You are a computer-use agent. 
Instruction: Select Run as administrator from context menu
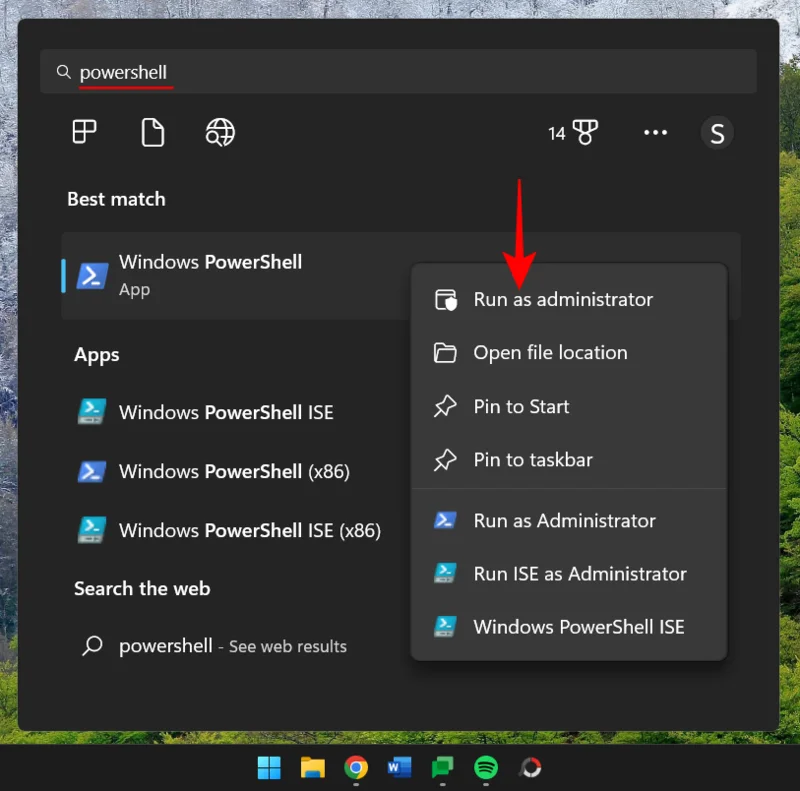[x=563, y=299]
